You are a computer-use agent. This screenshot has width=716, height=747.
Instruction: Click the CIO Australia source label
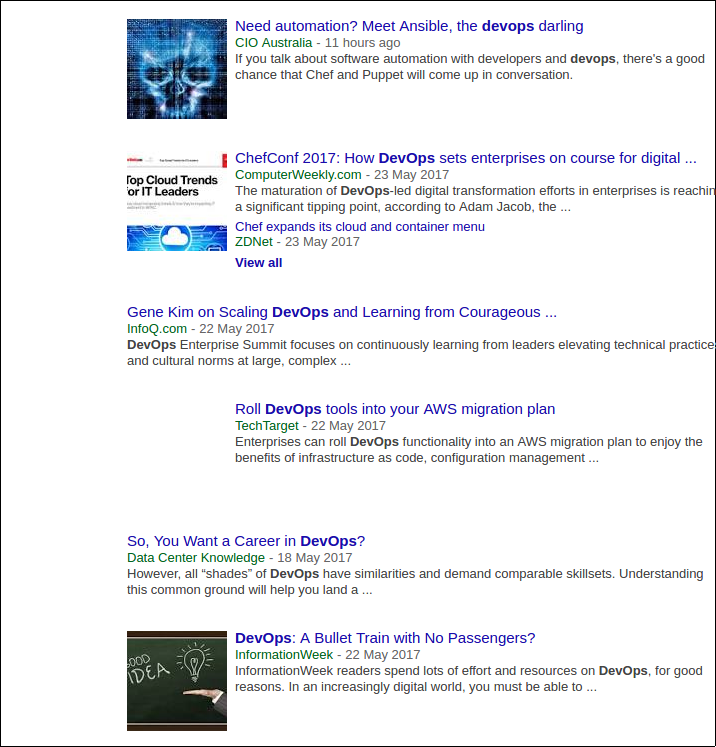click(273, 43)
